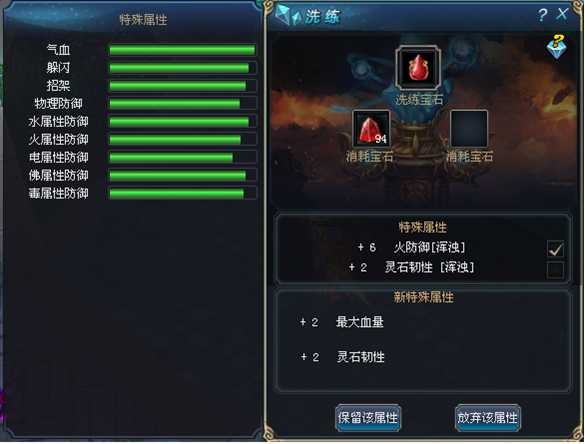Click 保留该属性 button

(368, 418)
